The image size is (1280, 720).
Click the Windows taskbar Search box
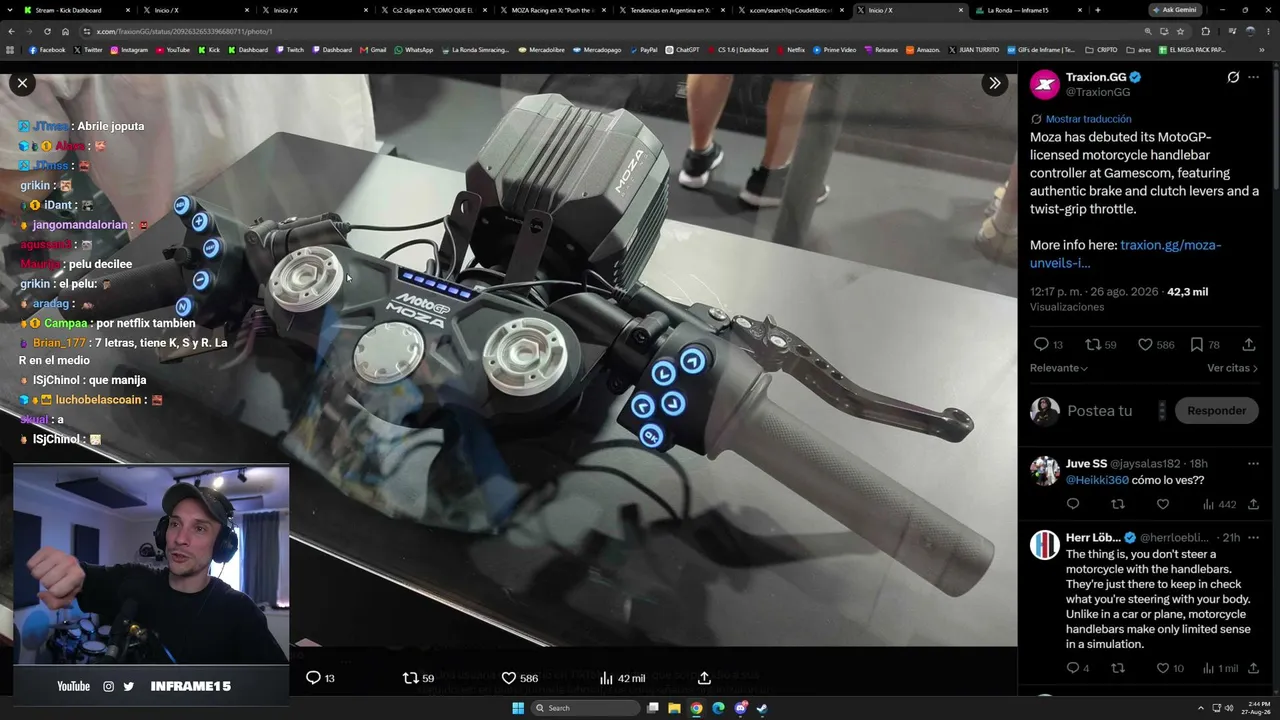point(585,708)
